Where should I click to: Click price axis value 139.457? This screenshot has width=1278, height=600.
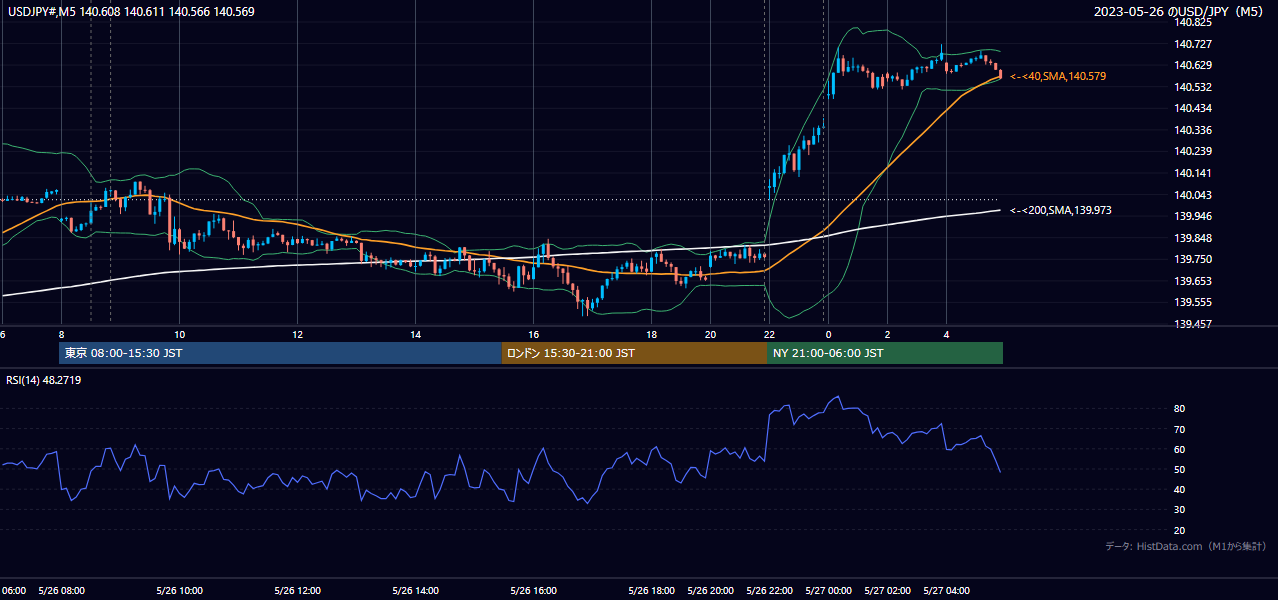click(x=1192, y=324)
